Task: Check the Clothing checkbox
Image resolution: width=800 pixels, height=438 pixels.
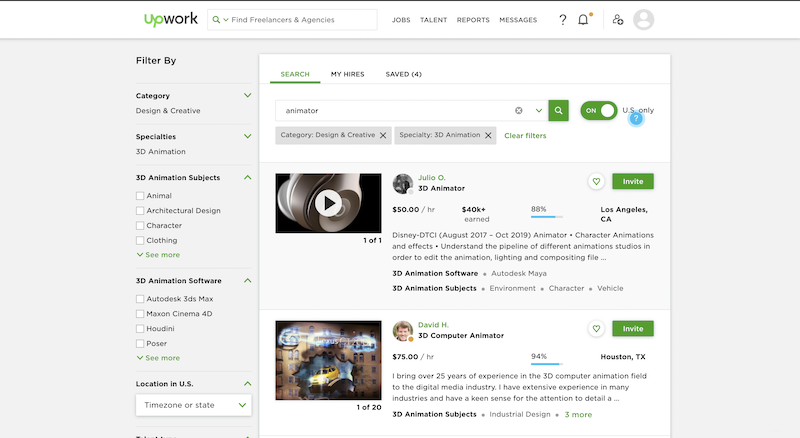Action: click(140, 240)
